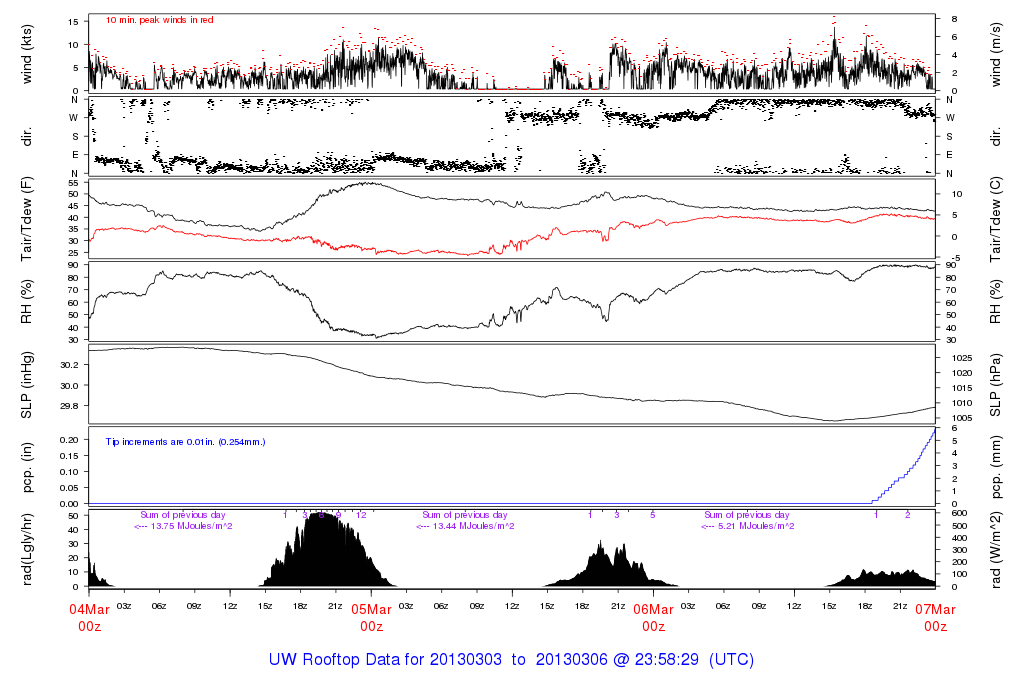Image resolution: width=1024 pixels, height=700 pixels.
Task: Select the '1020' hPa tick label
Action: click(961, 374)
